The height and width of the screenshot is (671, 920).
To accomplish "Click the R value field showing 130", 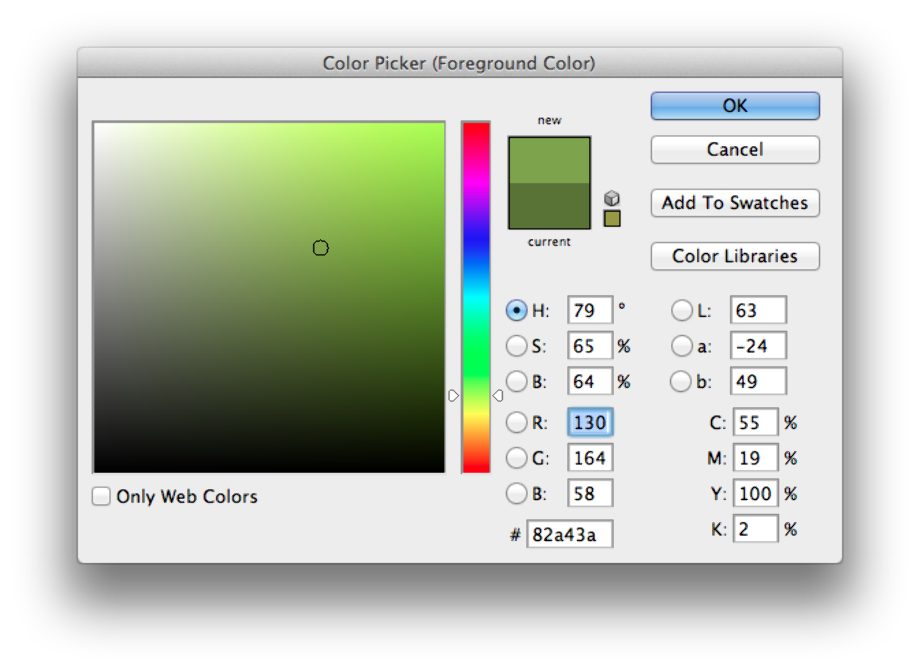I will pos(589,422).
